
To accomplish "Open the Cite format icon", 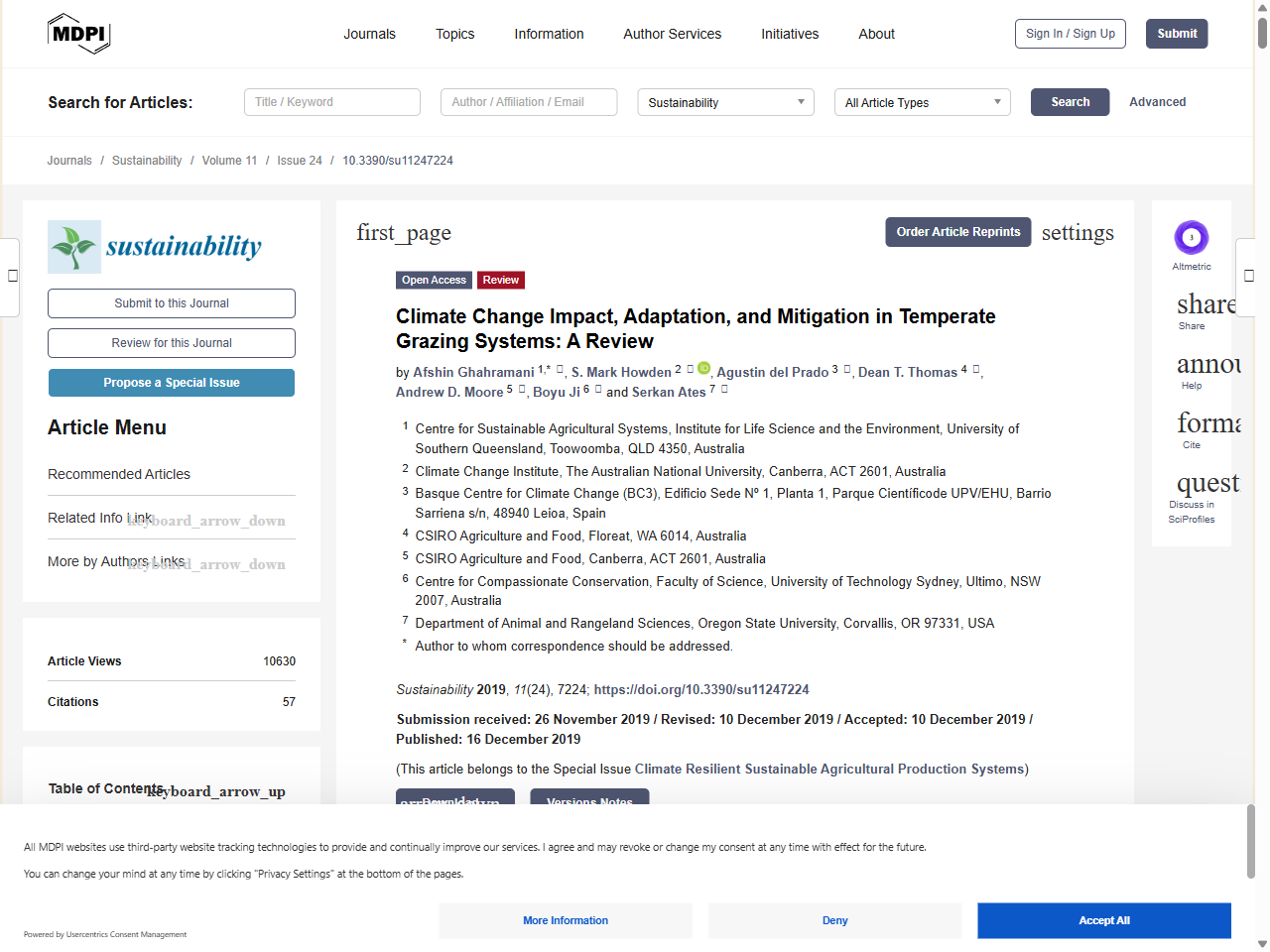I will pyautogui.click(x=1208, y=423).
